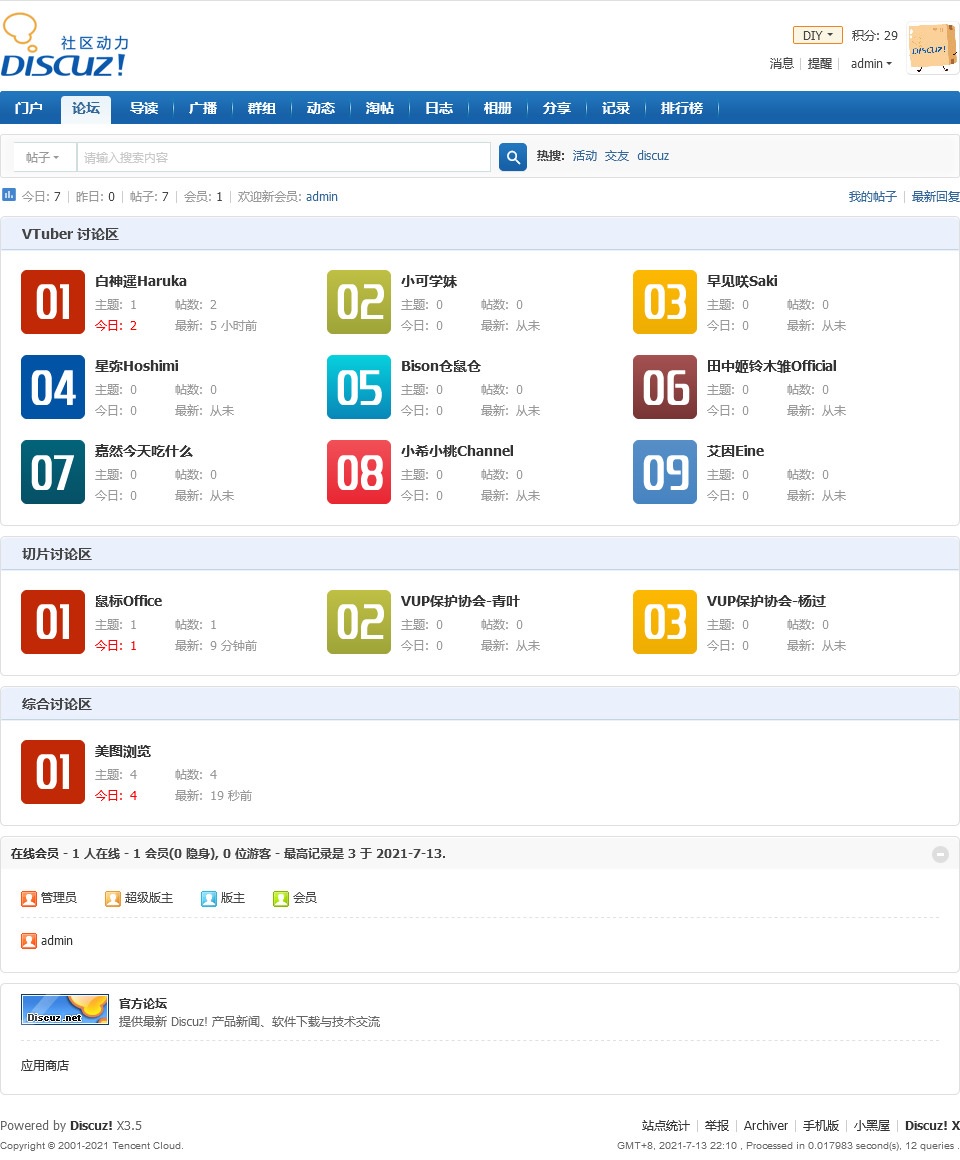Image resolution: width=960 pixels, height=1160 pixels.
Task: Open forum icon 05 for Bison仓鼠仓
Action: 359,387
